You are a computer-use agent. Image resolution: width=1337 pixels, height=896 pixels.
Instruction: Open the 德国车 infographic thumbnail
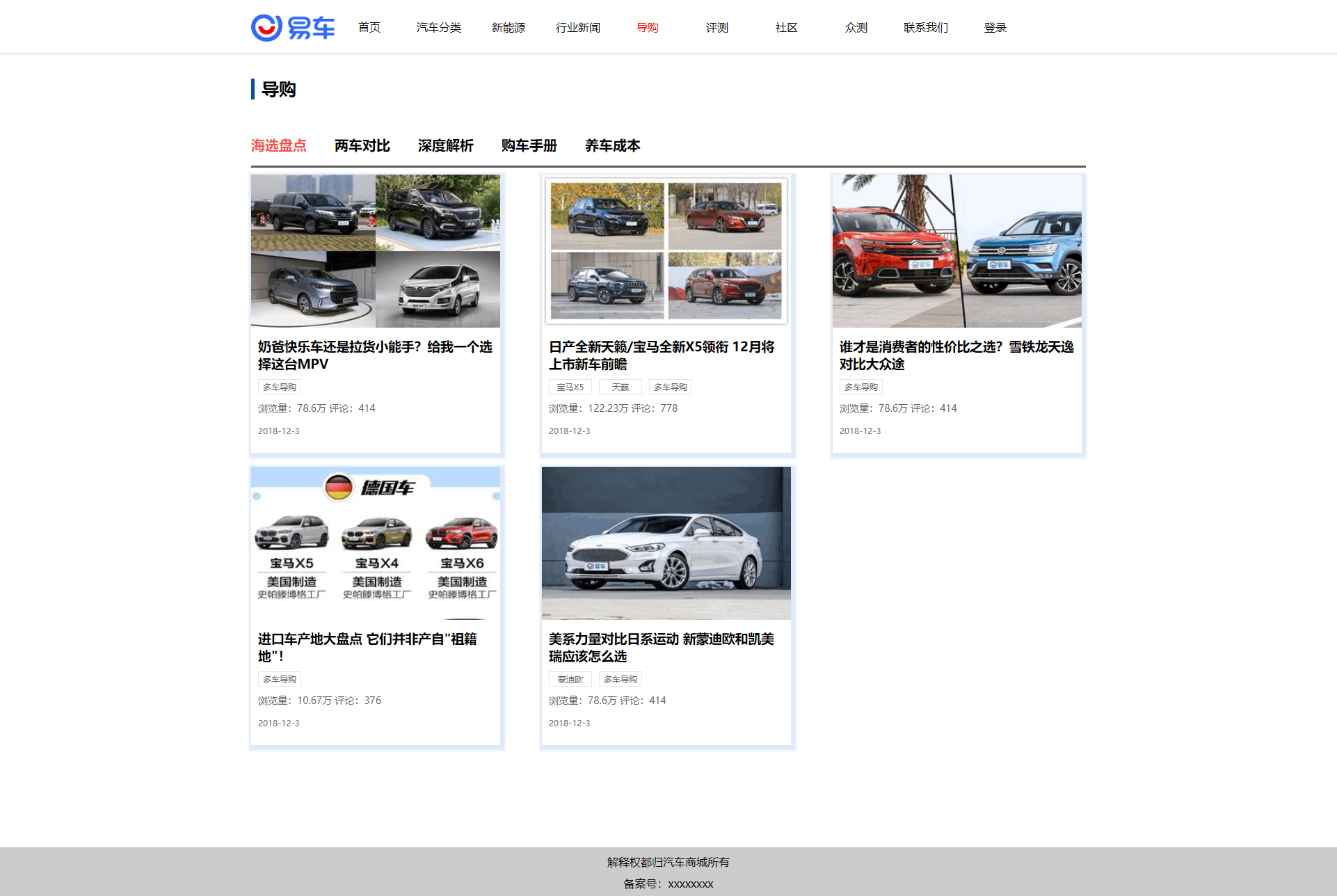[376, 543]
